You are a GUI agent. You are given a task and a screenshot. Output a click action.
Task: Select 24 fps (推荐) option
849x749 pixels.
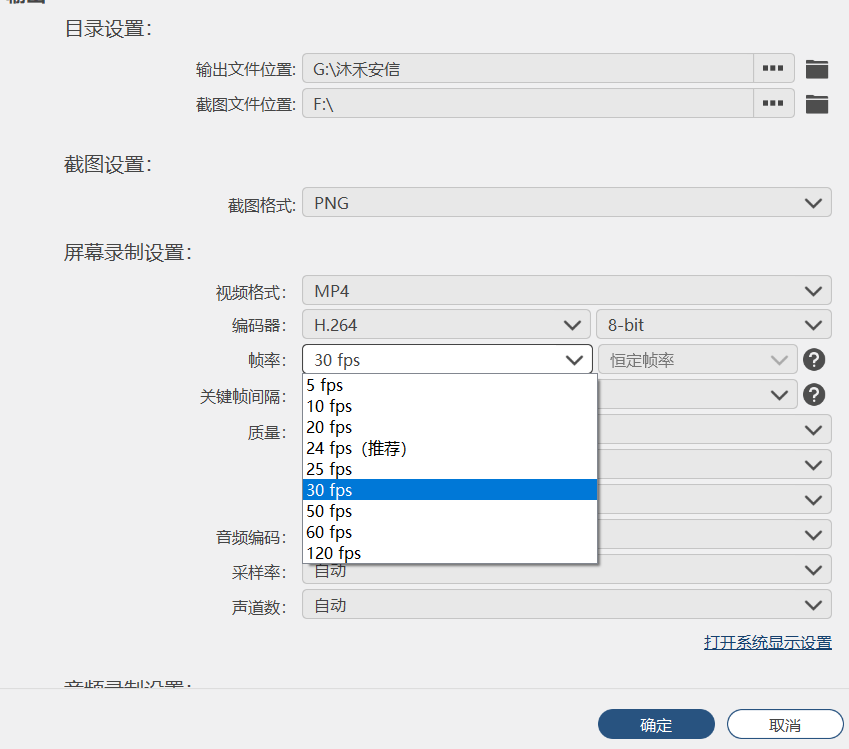[x=449, y=448]
